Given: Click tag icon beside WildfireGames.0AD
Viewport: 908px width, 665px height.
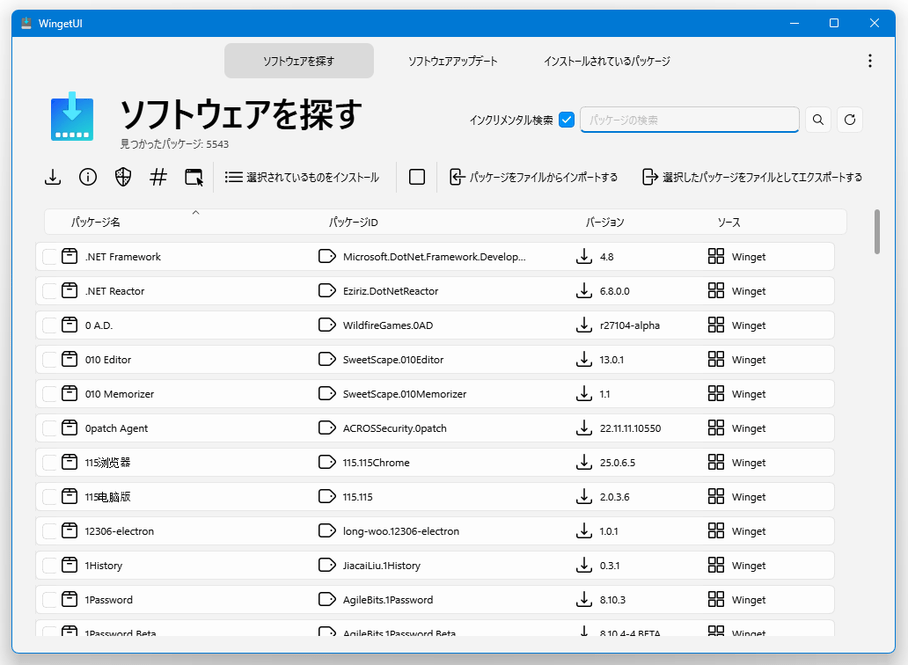Looking at the screenshot, I should tap(327, 324).
